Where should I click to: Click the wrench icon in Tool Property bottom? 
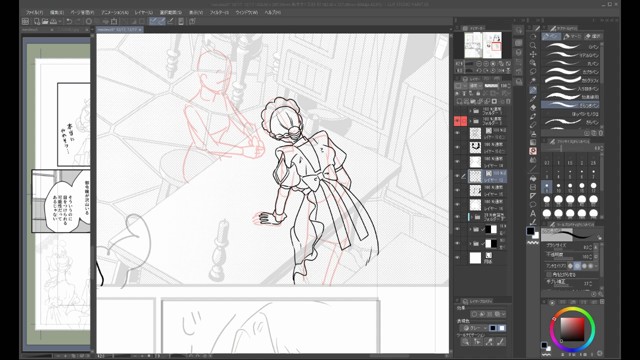[600, 293]
